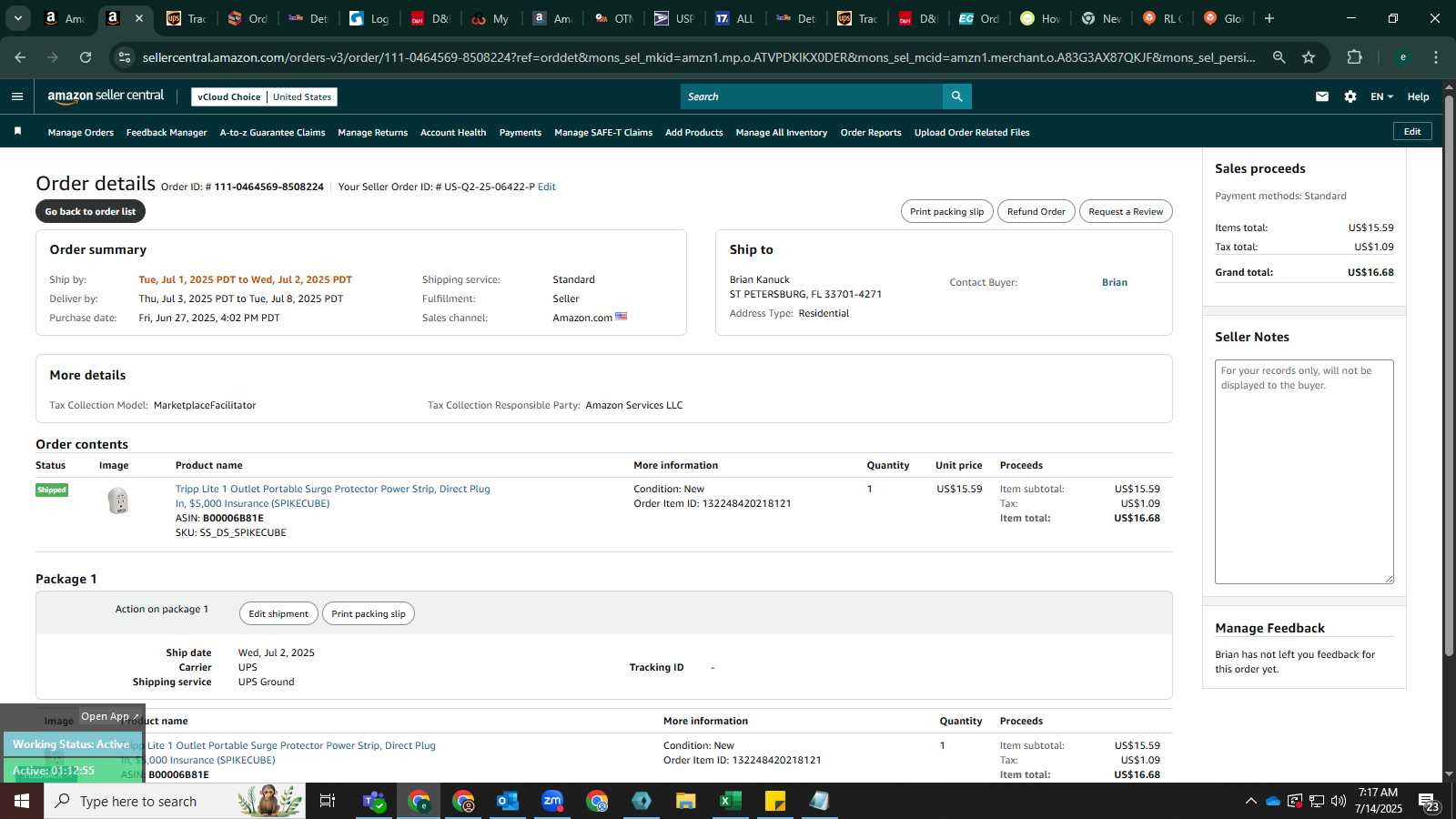Click the Help link in the header
The image size is (1456, 819).
point(1418,96)
